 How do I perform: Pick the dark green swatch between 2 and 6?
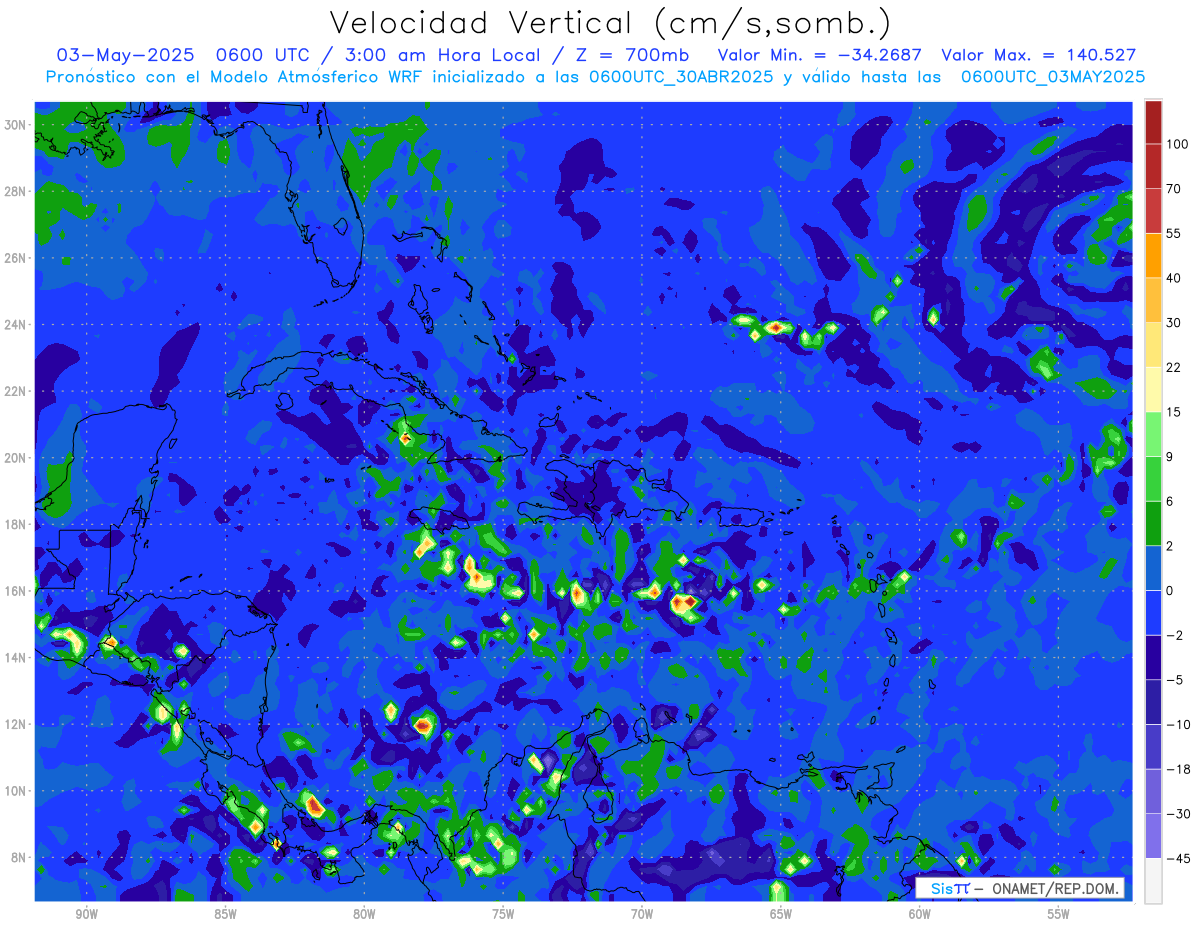point(1153,523)
